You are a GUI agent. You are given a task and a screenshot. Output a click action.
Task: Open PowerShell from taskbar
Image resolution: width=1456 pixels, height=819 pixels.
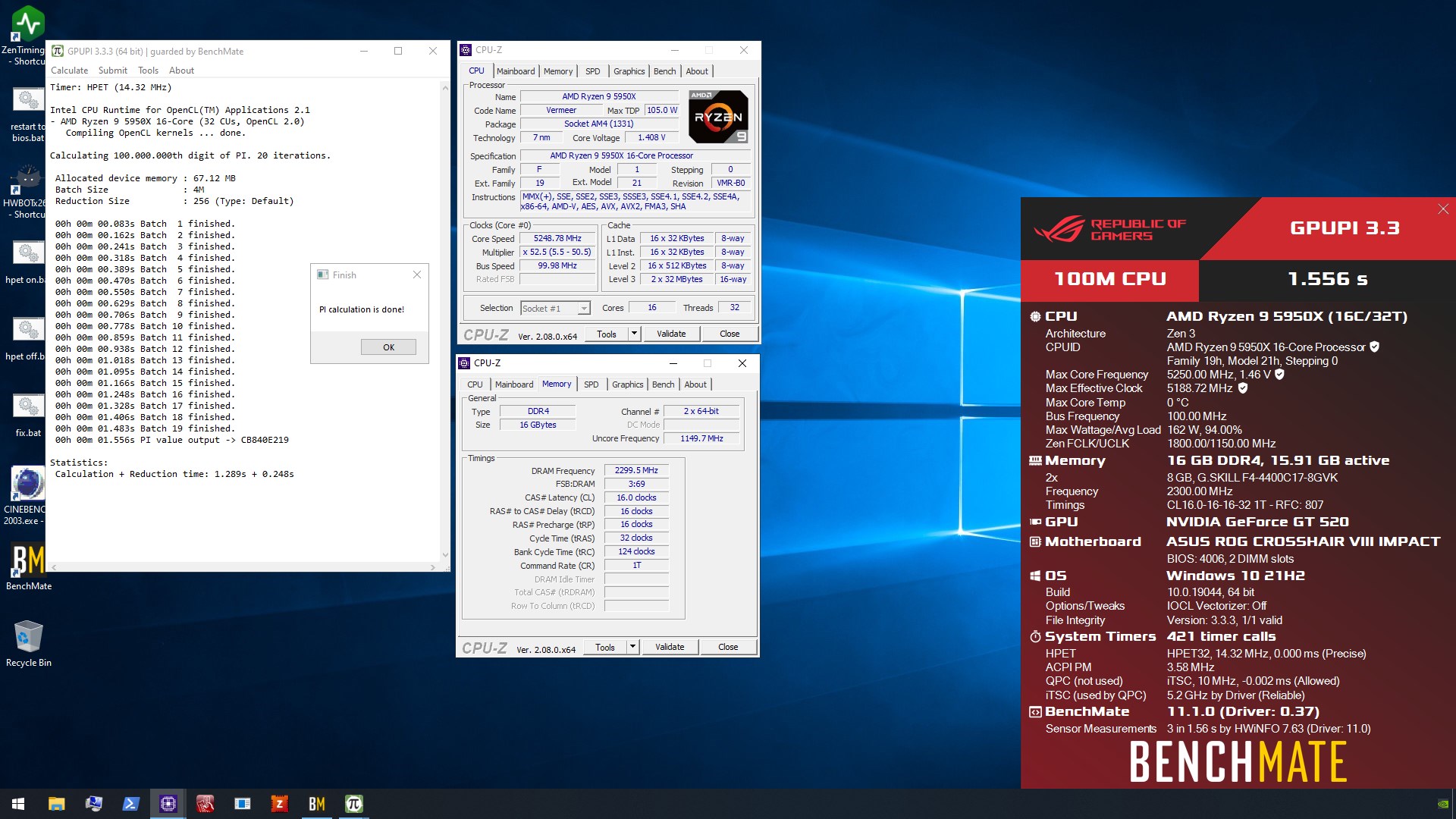coord(130,804)
